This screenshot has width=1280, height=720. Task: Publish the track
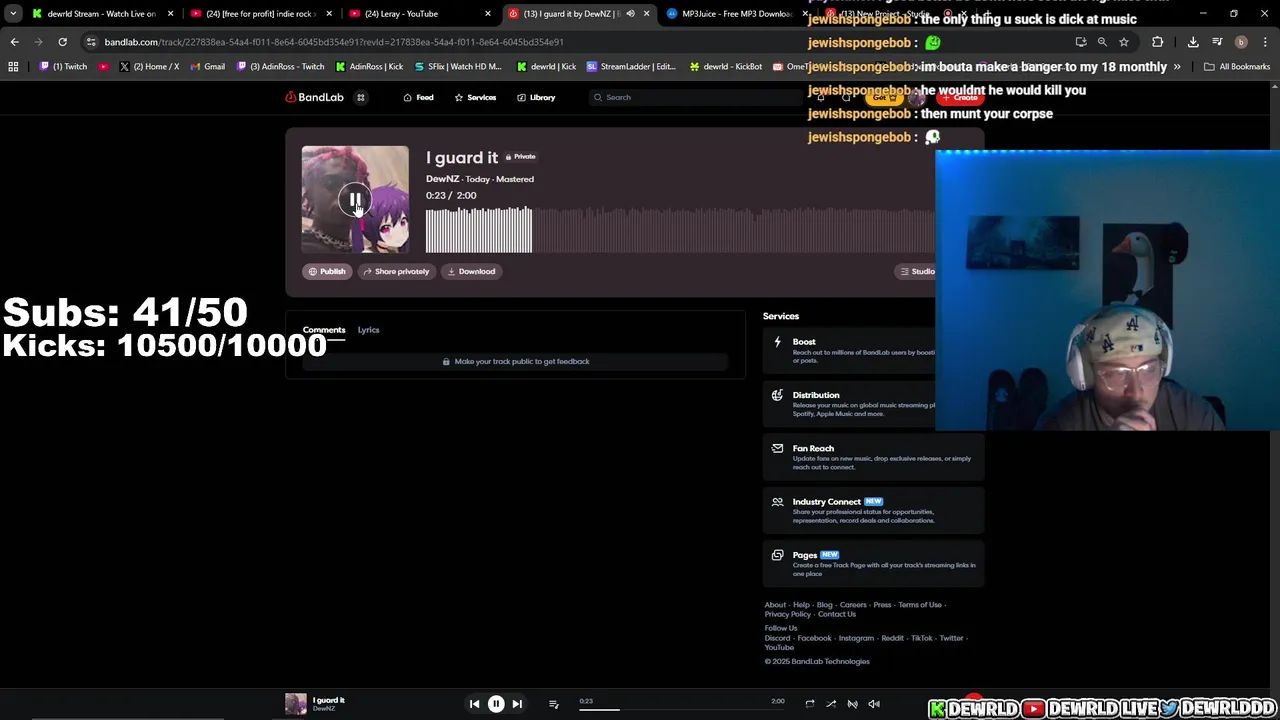(x=327, y=271)
